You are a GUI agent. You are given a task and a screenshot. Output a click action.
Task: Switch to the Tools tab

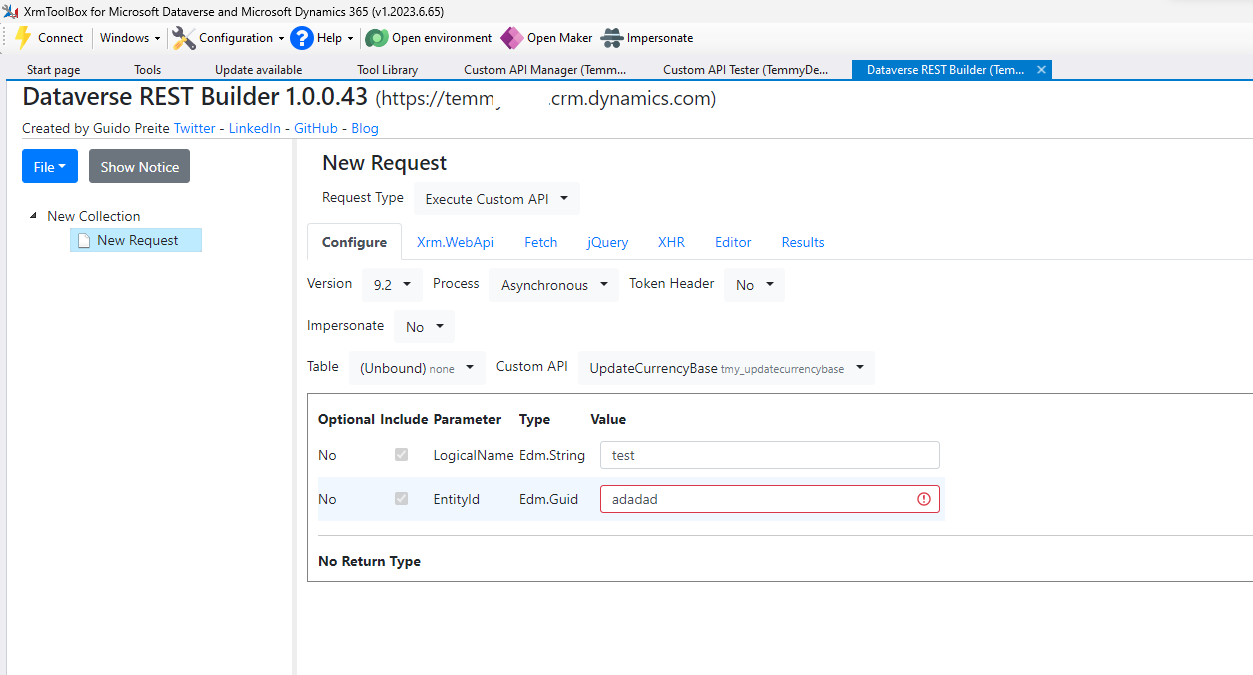(x=148, y=70)
